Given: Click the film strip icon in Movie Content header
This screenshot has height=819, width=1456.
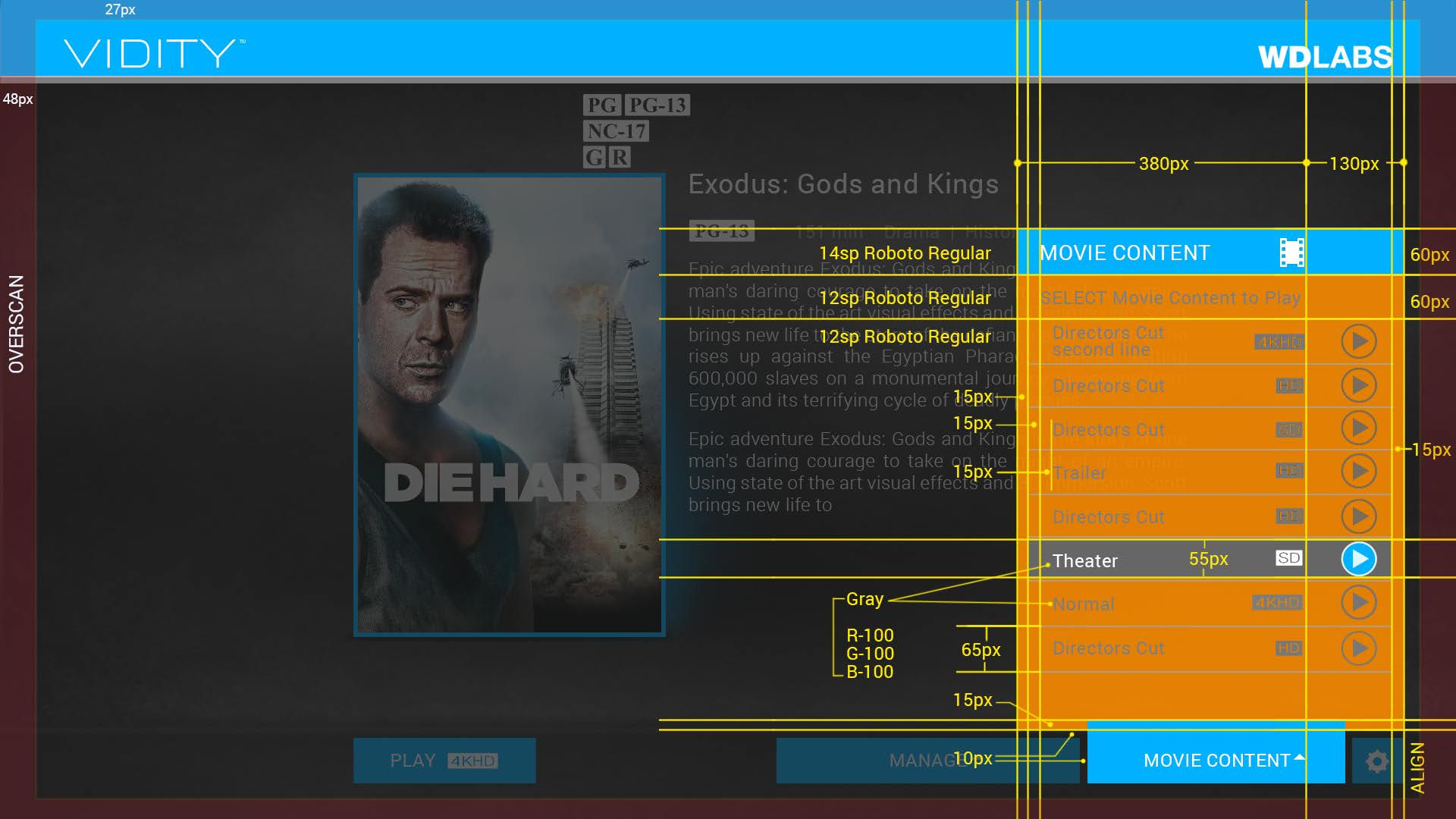Looking at the screenshot, I should tap(1291, 253).
